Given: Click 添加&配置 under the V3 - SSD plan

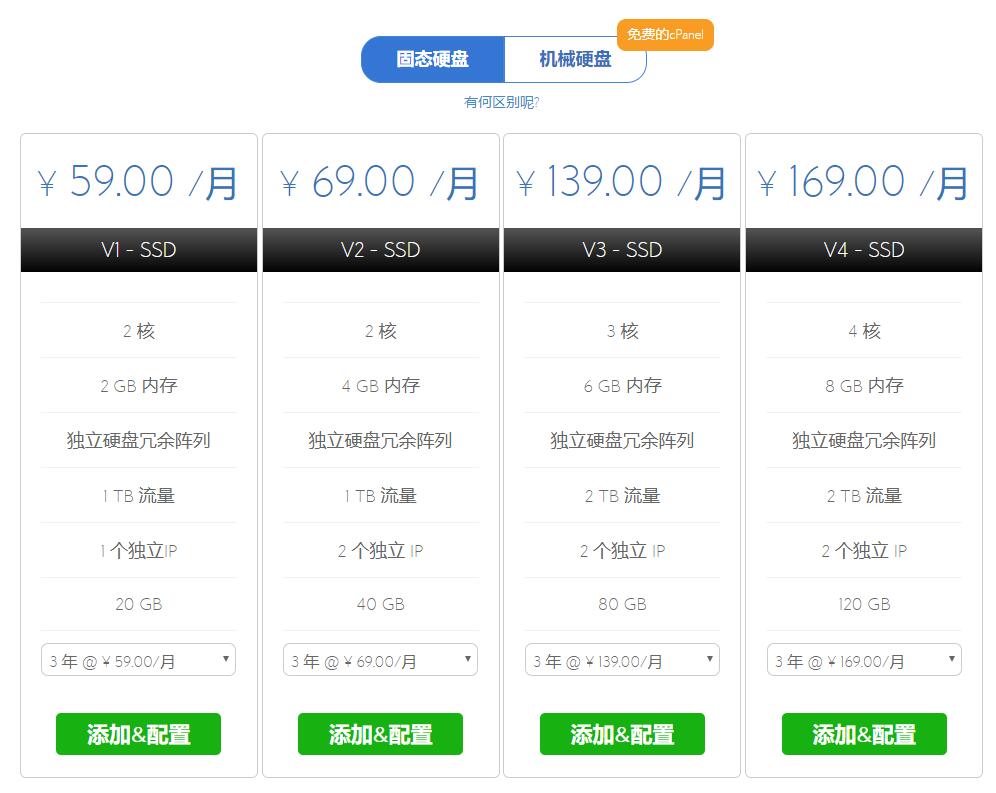Looking at the screenshot, I should 622,734.
